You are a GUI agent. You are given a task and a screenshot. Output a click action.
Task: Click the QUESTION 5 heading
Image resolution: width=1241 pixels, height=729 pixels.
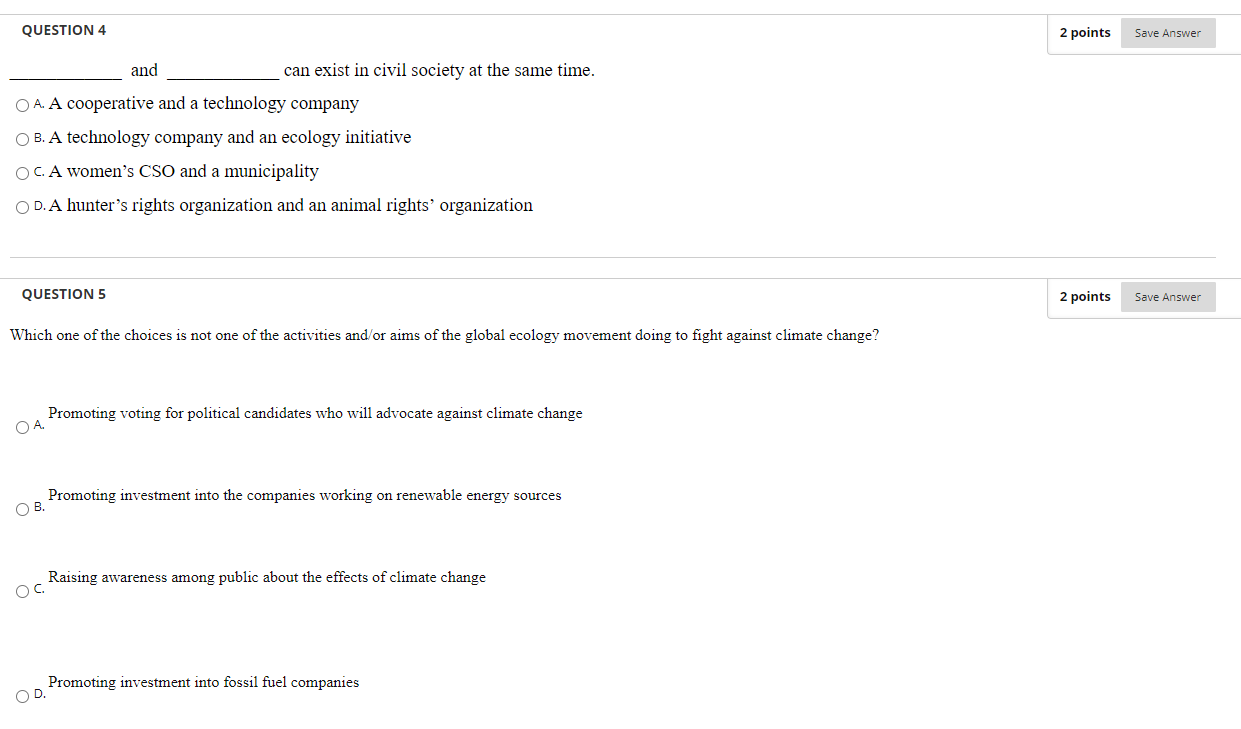(63, 294)
